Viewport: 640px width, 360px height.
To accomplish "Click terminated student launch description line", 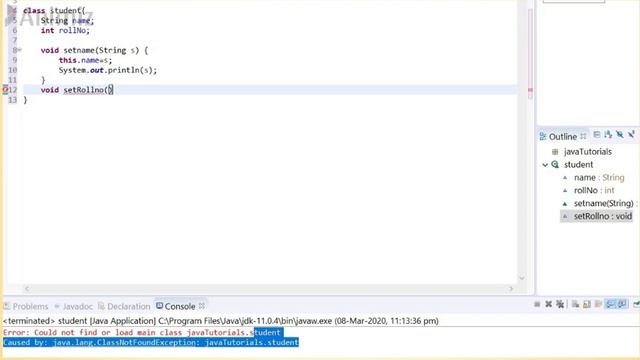I will coord(221,321).
